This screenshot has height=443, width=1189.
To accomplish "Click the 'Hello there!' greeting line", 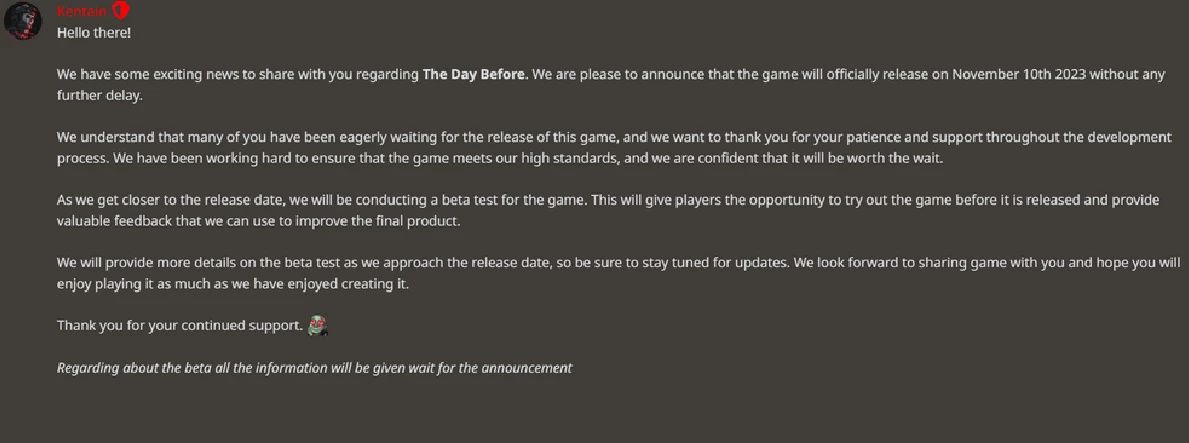I will 94,33.
